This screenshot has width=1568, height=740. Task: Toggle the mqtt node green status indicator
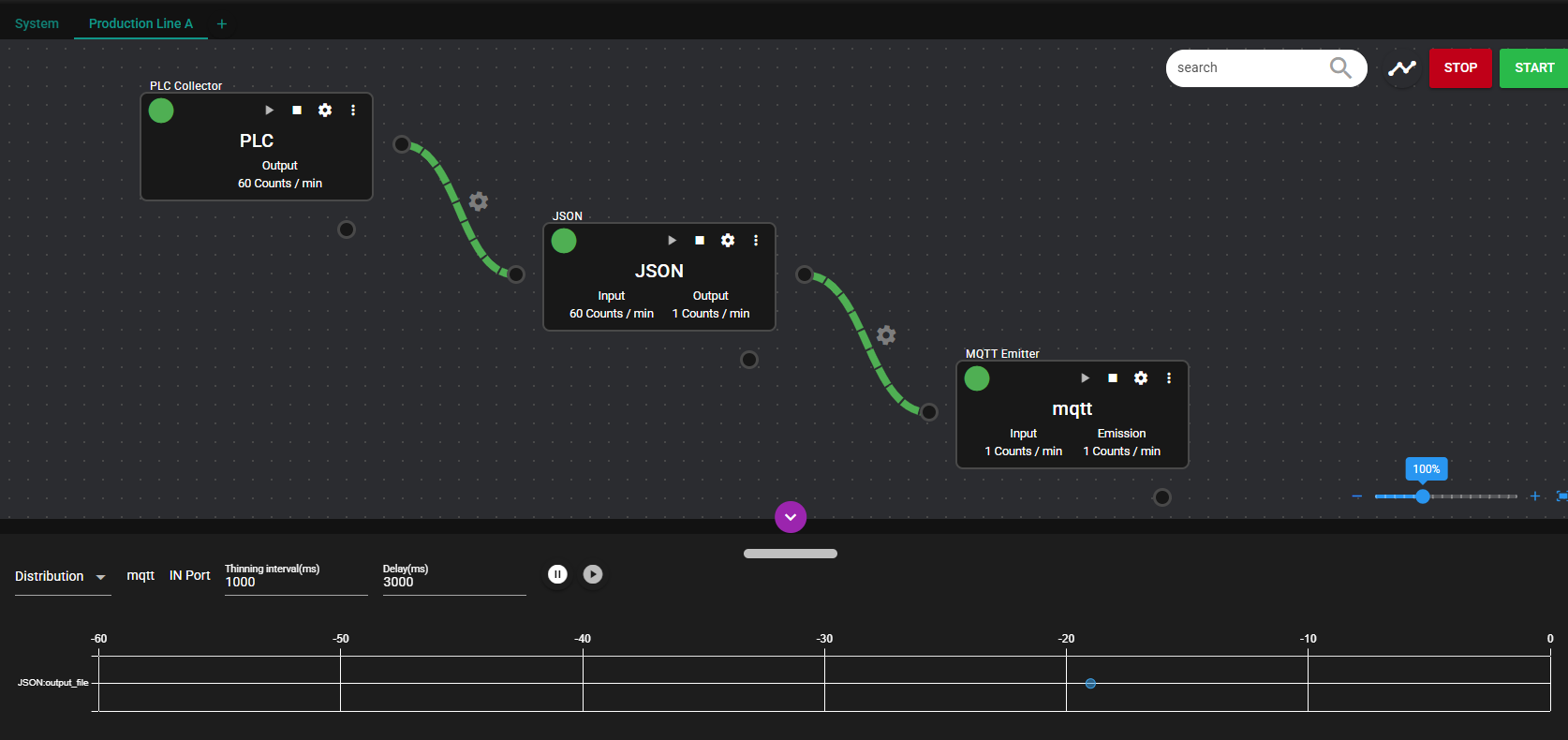pyautogui.click(x=977, y=378)
